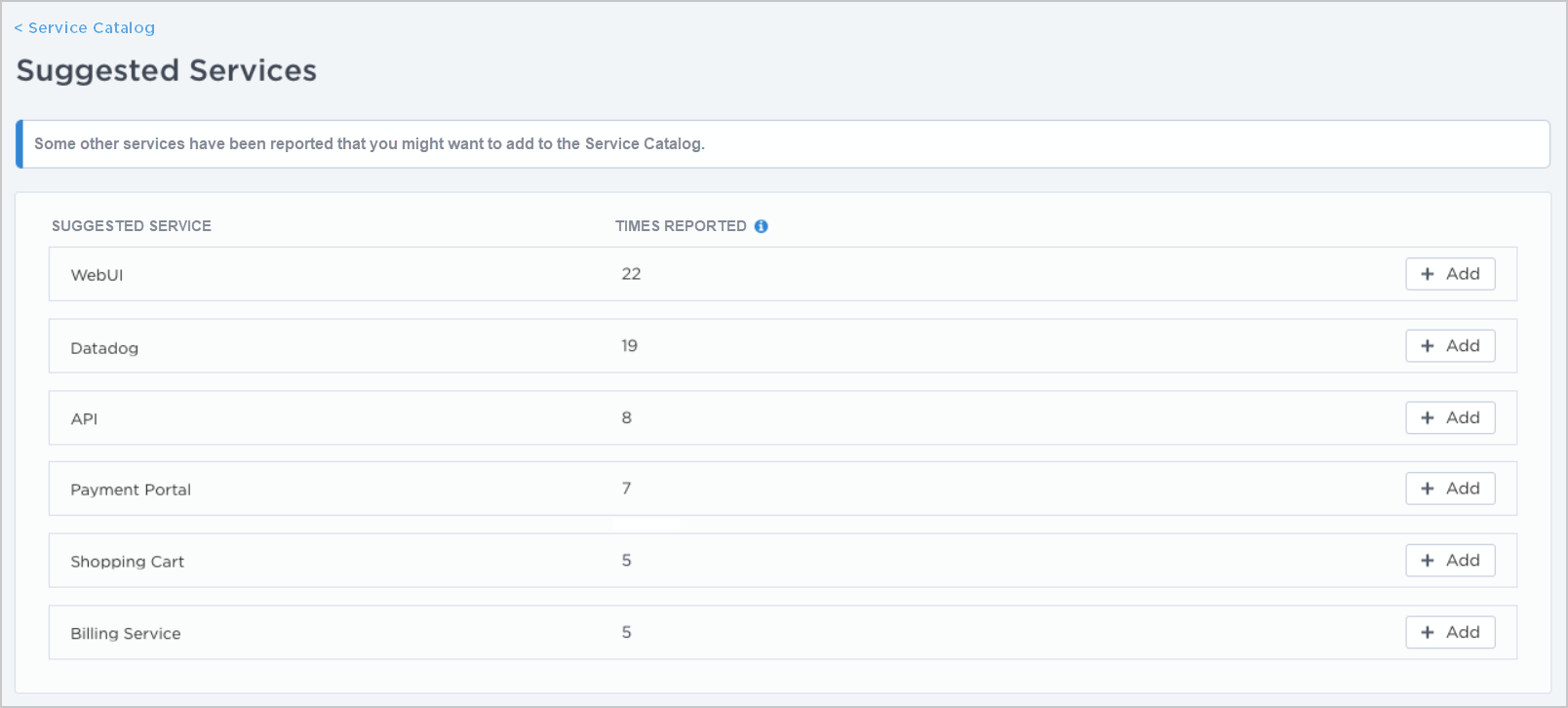The height and width of the screenshot is (708, 1568).
Task: Add the Payment Portal service
Action: [1450, 489]
